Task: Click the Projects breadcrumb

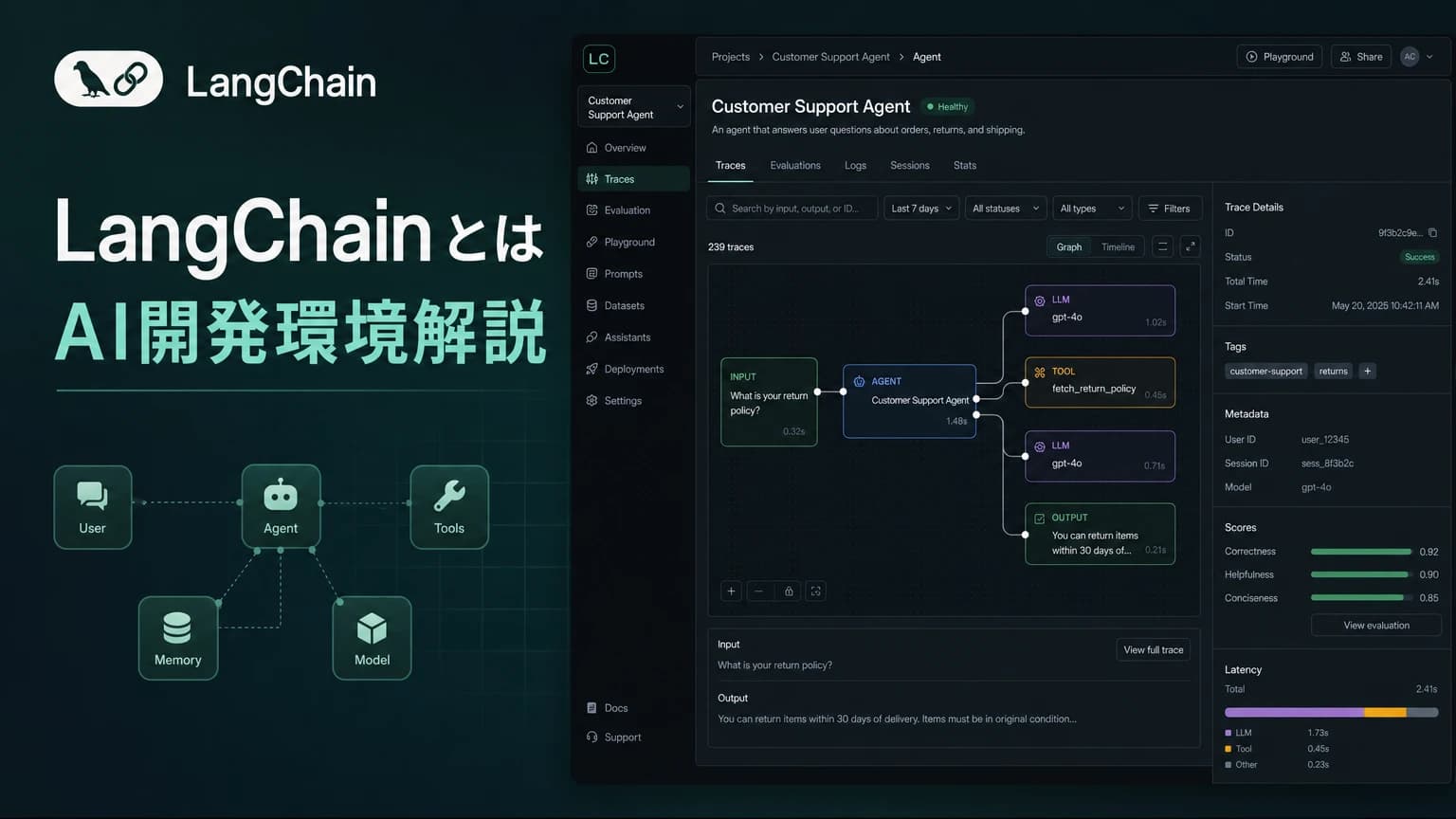Action: pyautogui.click(x=731, y=57)
